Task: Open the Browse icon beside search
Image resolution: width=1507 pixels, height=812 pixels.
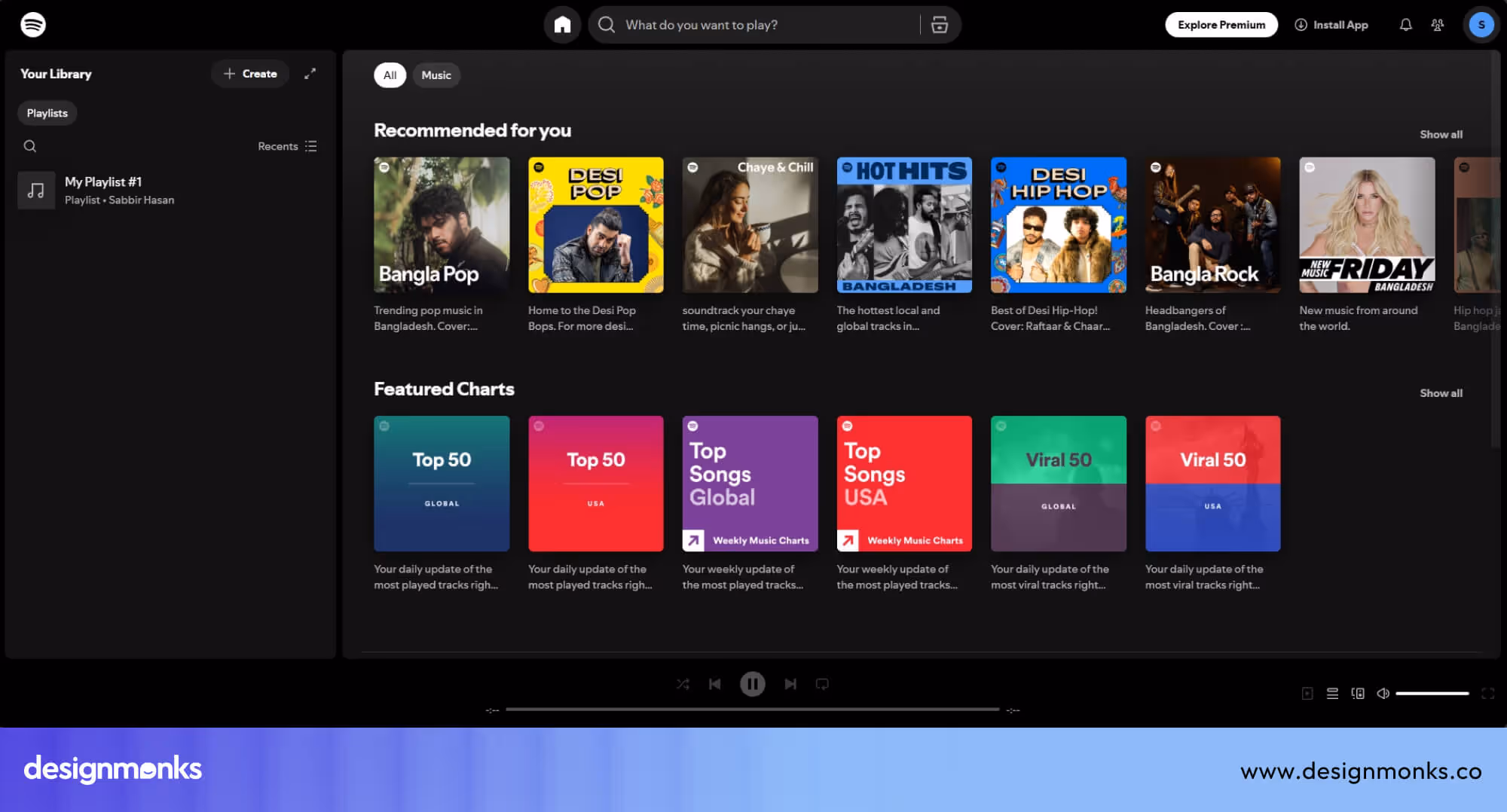Action: coord(940,25)
